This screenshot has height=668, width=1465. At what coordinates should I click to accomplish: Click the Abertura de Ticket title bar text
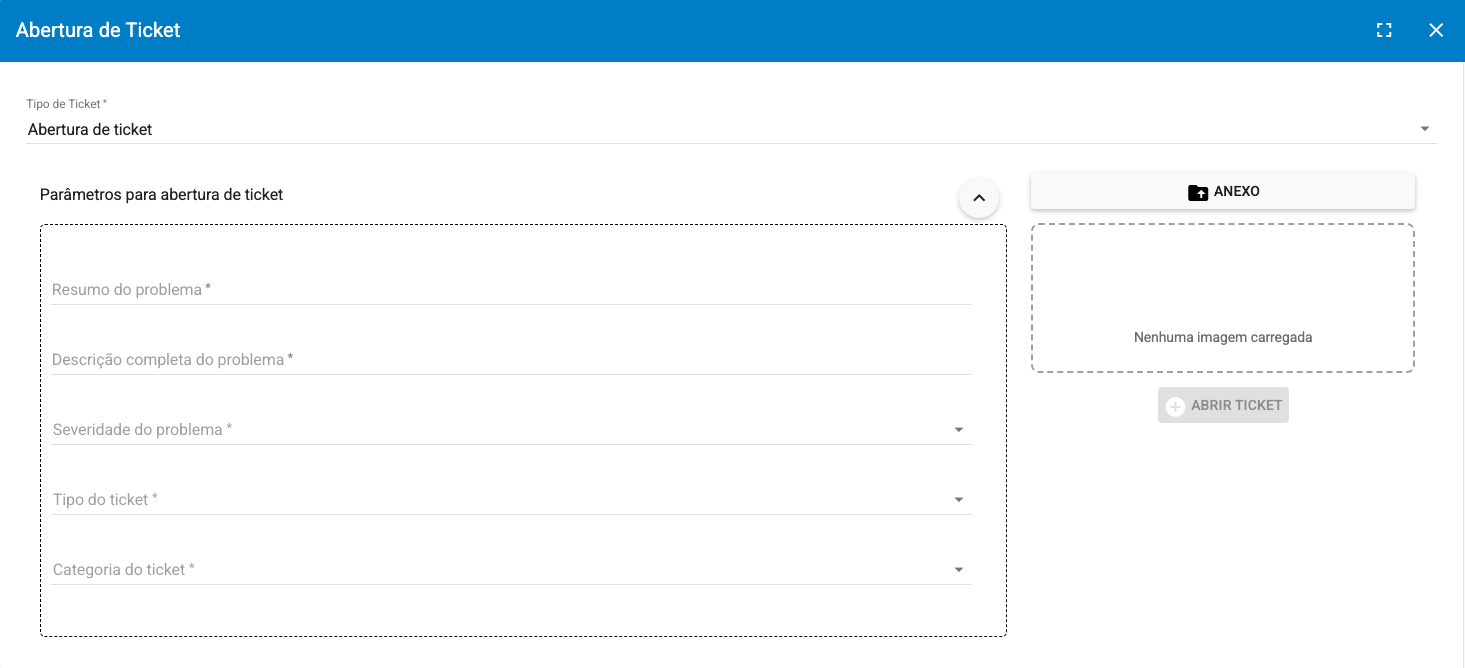coord(98,30)
